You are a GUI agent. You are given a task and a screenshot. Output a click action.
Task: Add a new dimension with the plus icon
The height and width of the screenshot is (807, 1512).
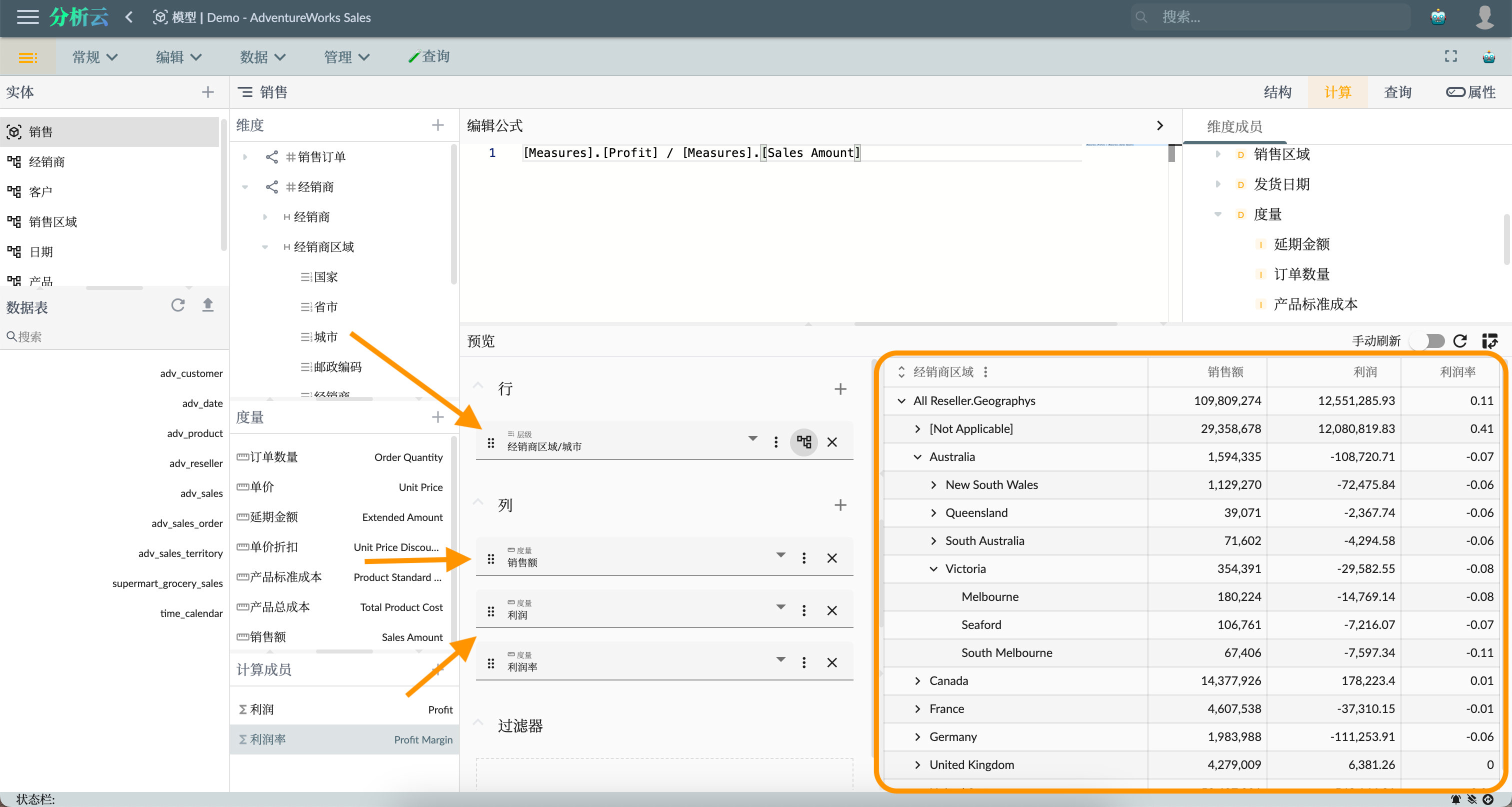437,125
